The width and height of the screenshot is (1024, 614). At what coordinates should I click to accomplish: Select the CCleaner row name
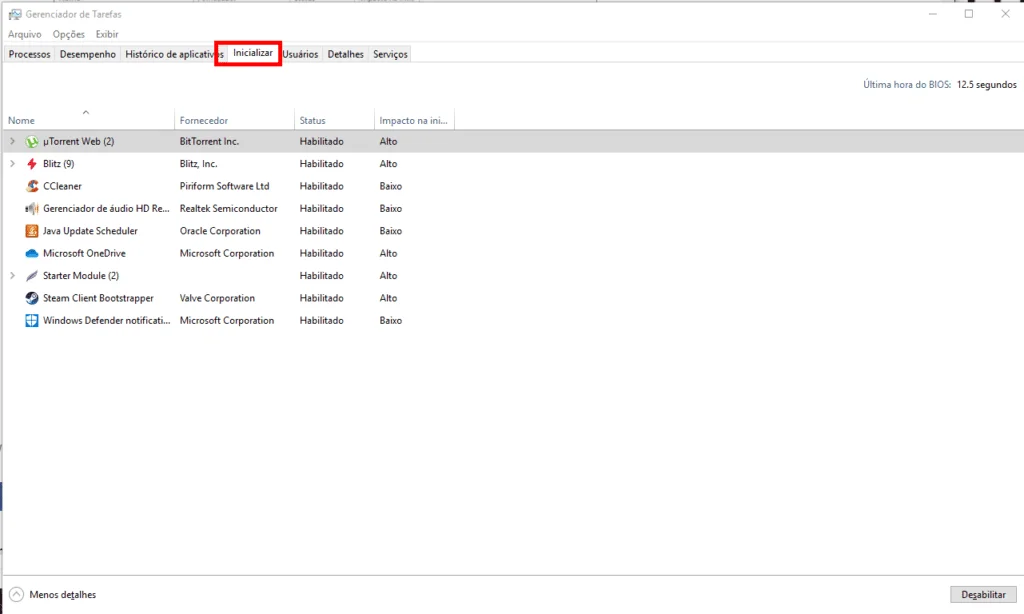(x=62, y=186)
